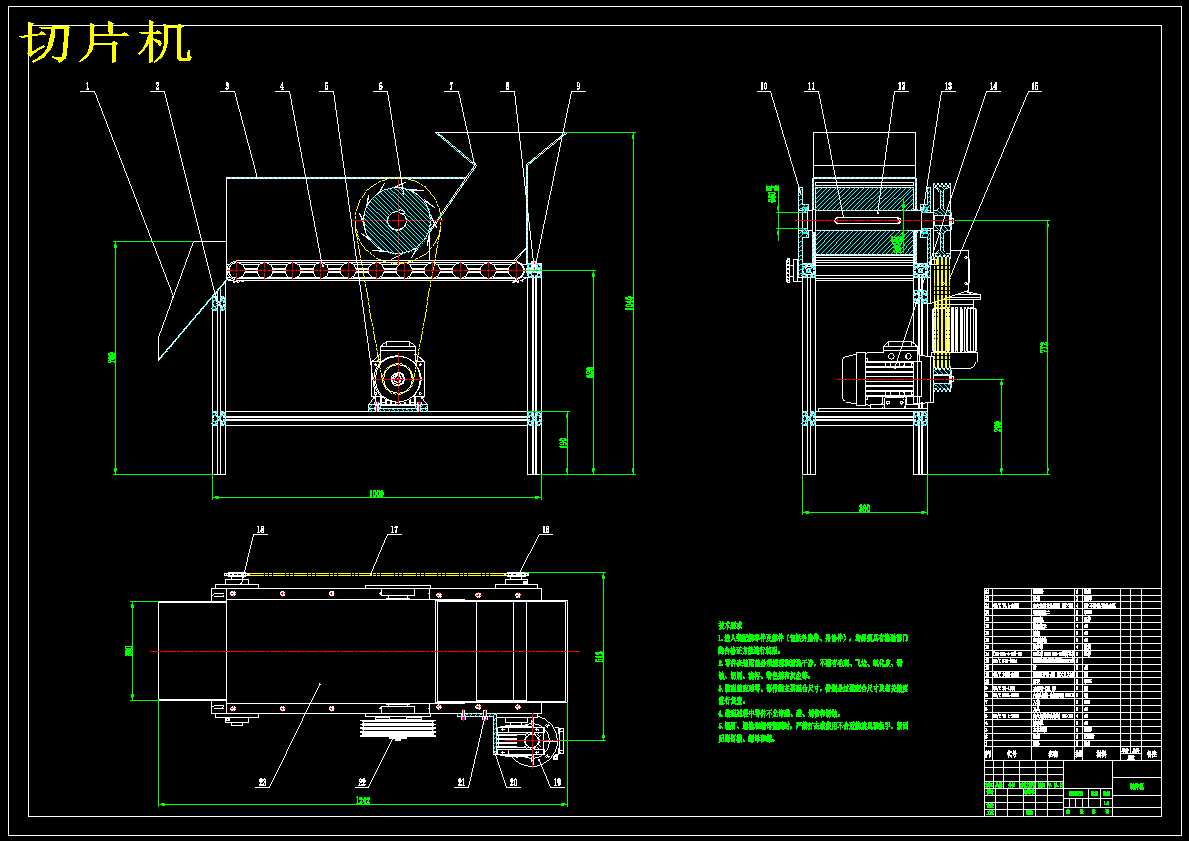Viewport: 1189px width, 841px height.
Task: Select the slotted keyway on side-view shaft
Action: (x=867, y=221)
